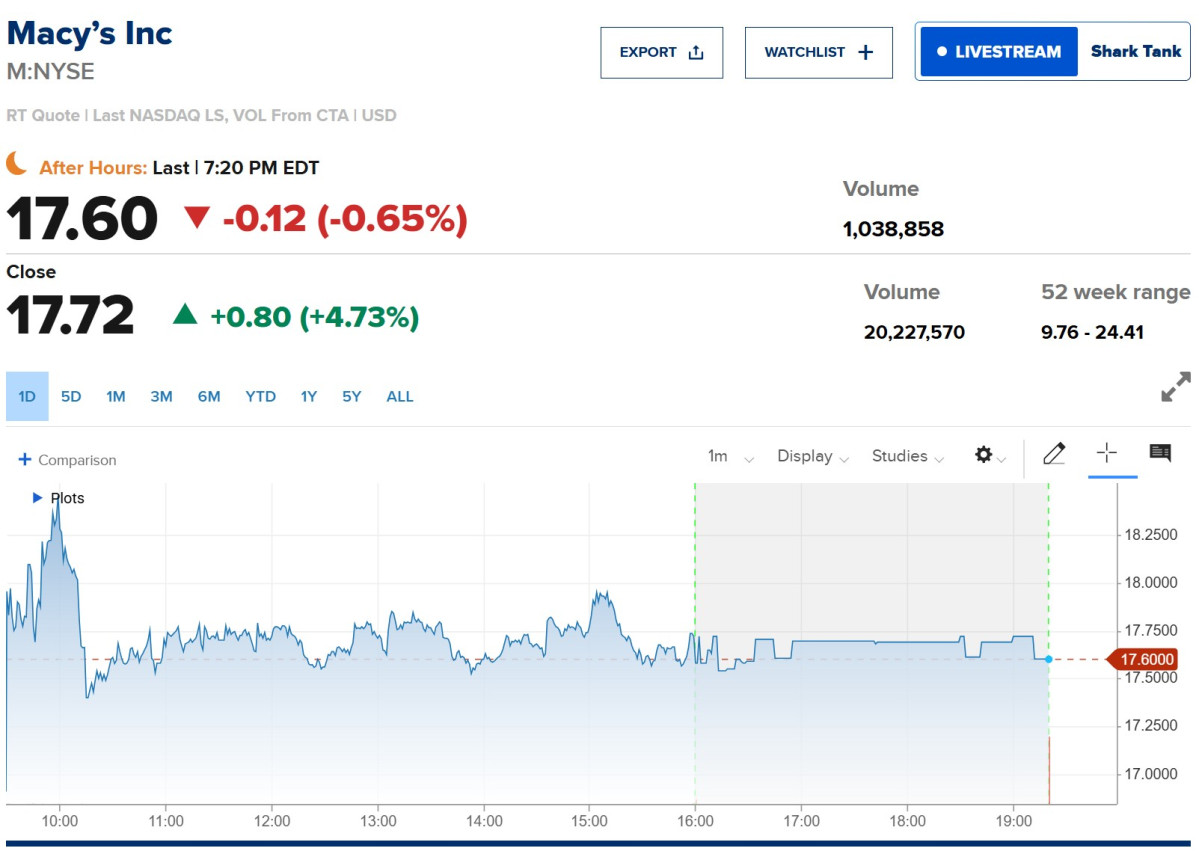Screen dimensions: 1199x860
Task: Expand the Plots disclosure triangle
Action: click(x=37, y=498)
